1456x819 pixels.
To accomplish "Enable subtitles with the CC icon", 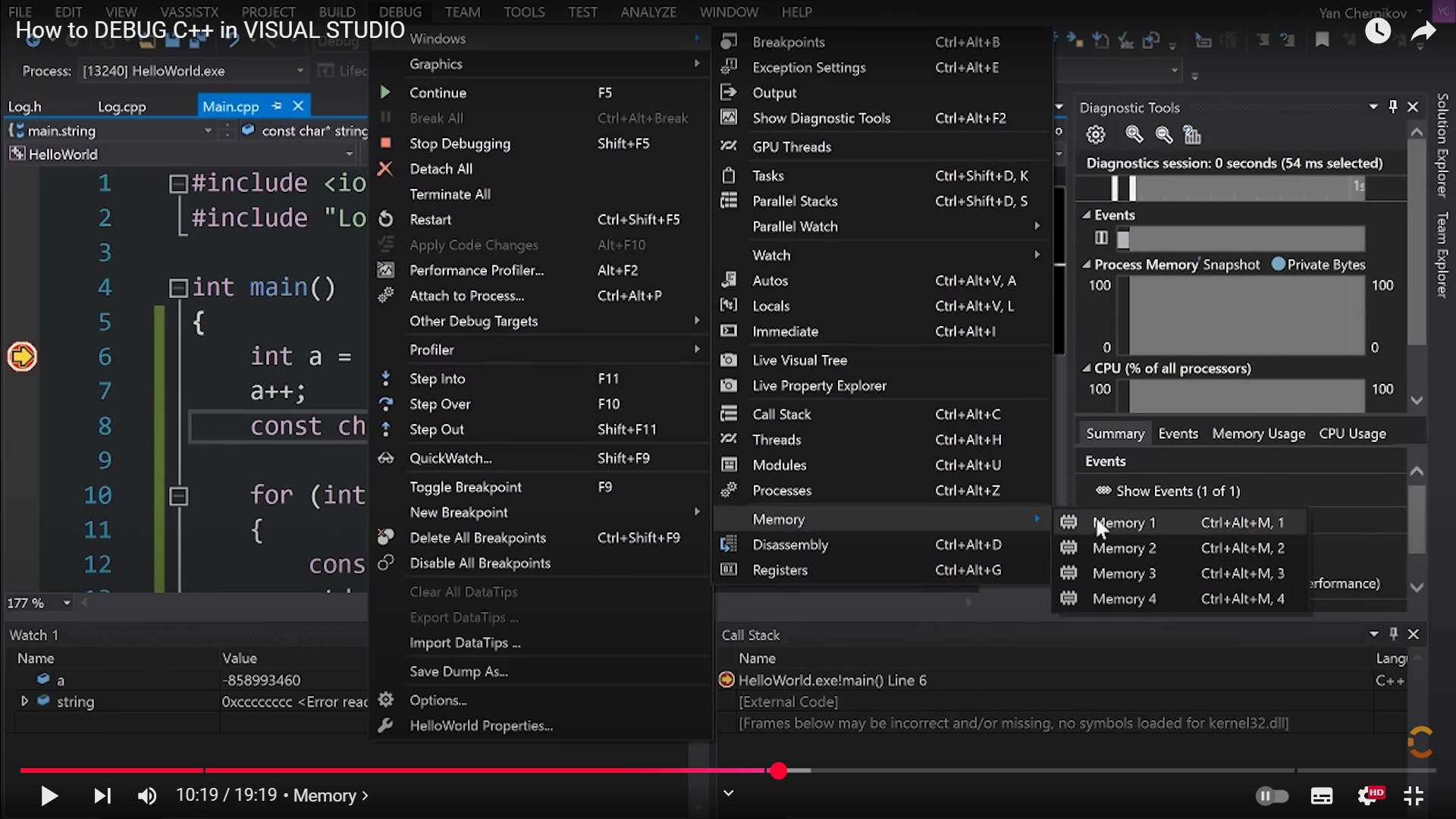I will (1322, 795).
